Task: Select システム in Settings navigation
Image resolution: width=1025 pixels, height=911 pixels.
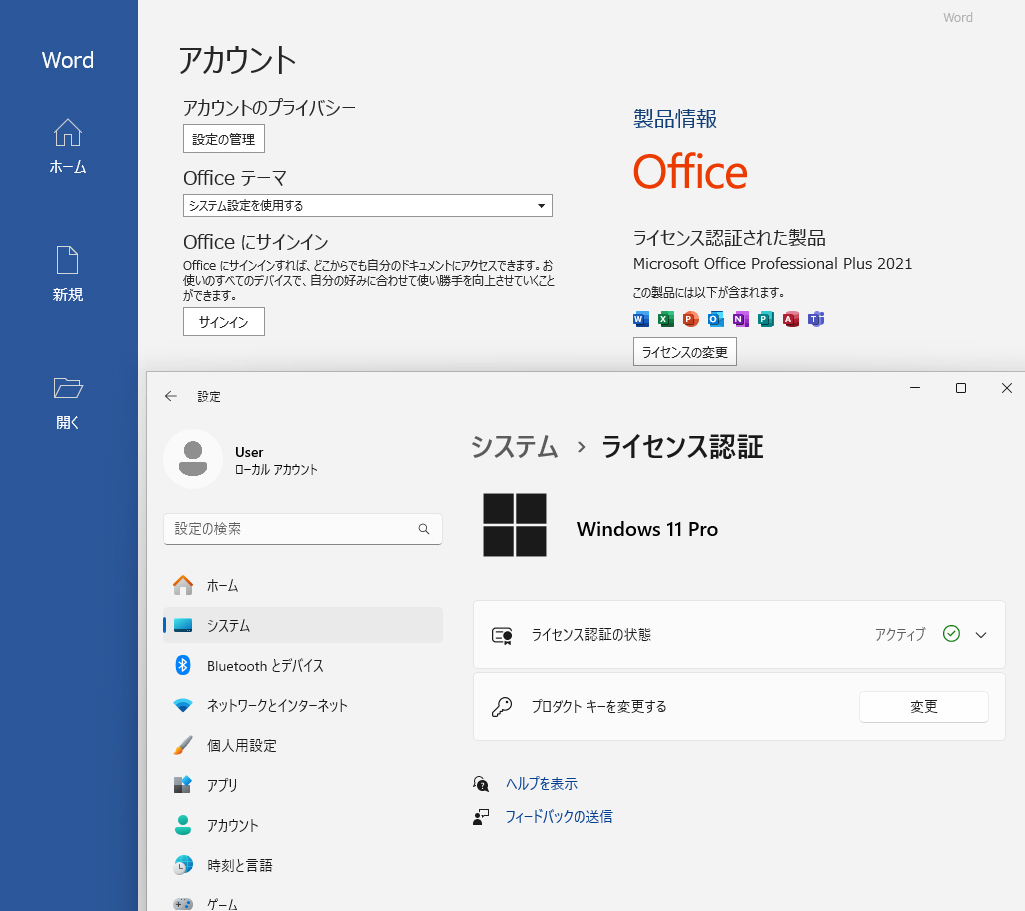Action: pos(303,625)
